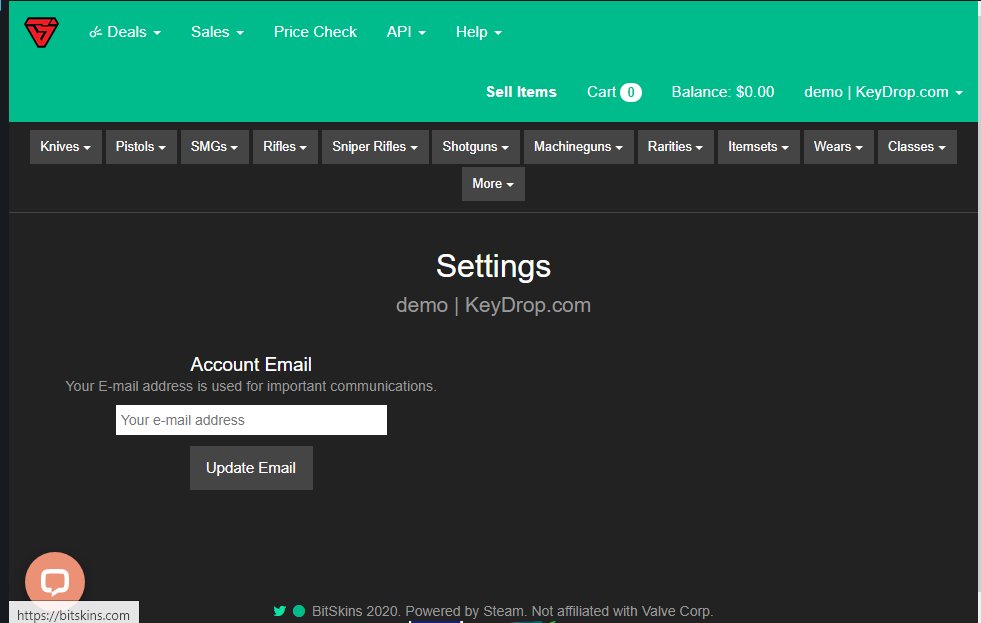The width and height of the screenshot is (981, 623).
Task: Open the live chat bubble icon
Action: coord(55,581)
